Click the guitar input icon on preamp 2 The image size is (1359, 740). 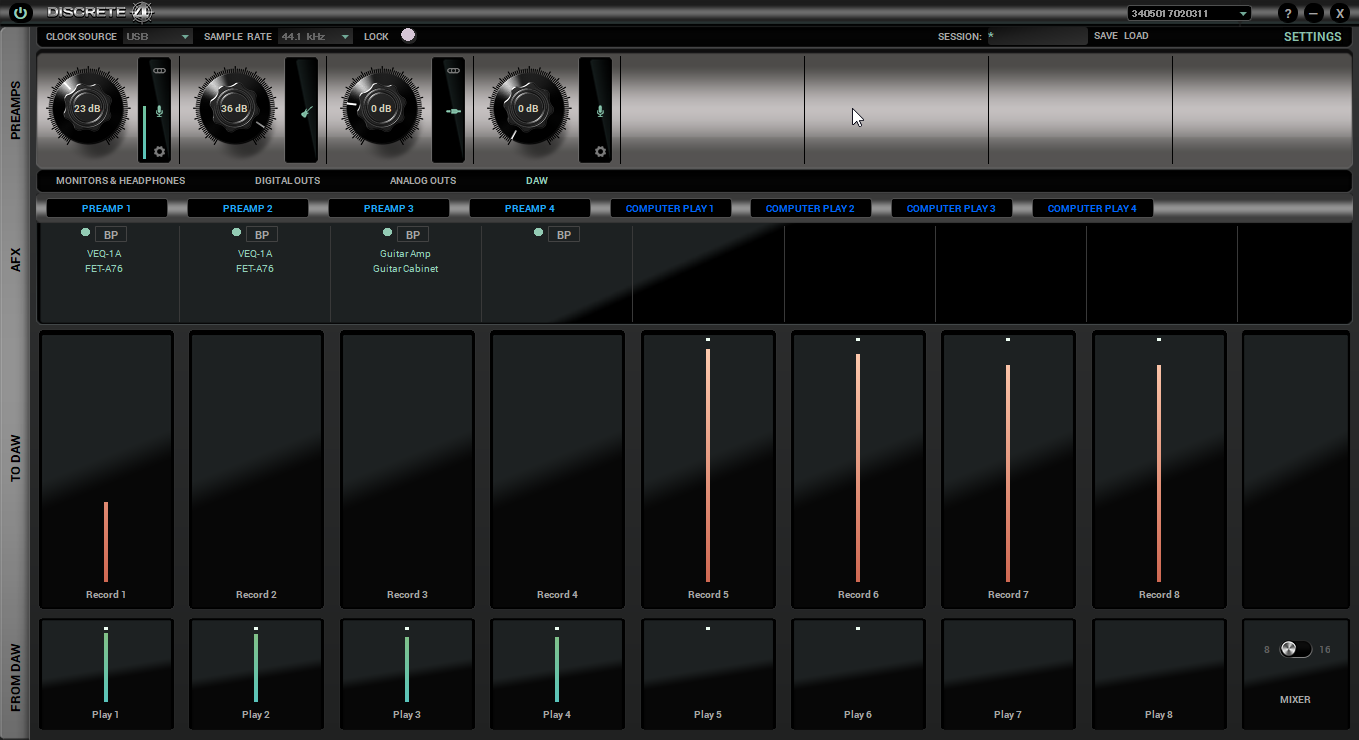306,112
